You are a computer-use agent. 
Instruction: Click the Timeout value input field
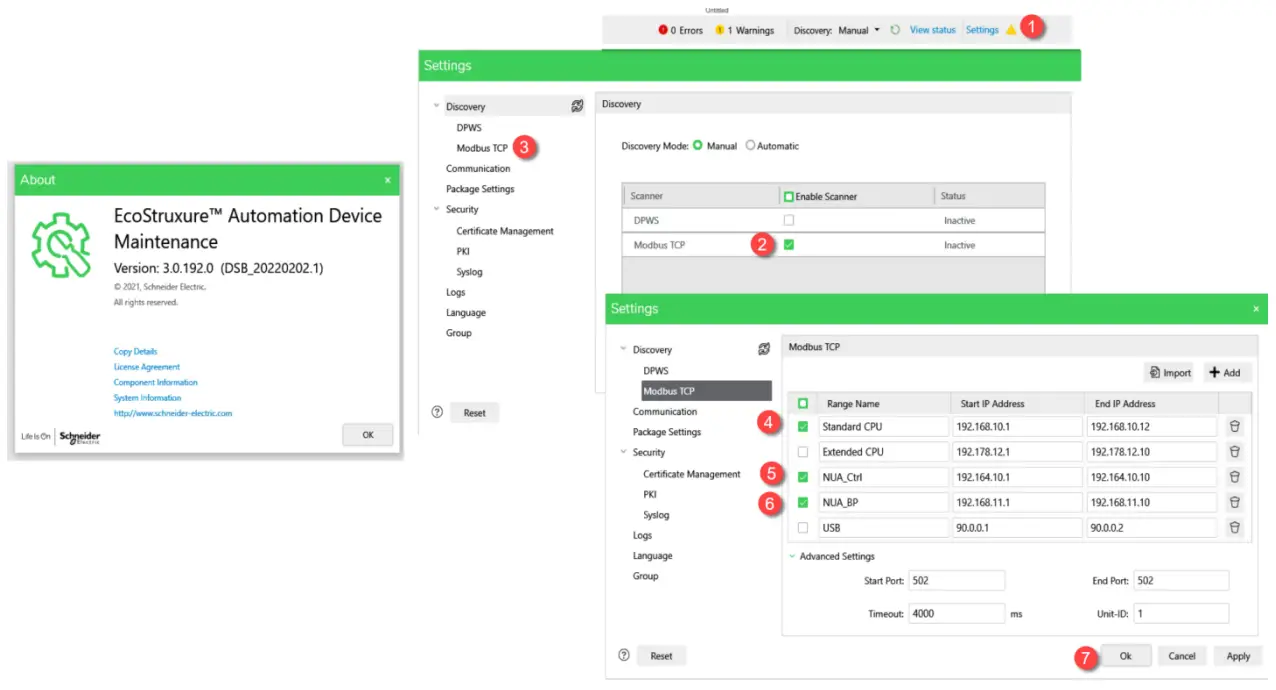[x=956, y=613]
